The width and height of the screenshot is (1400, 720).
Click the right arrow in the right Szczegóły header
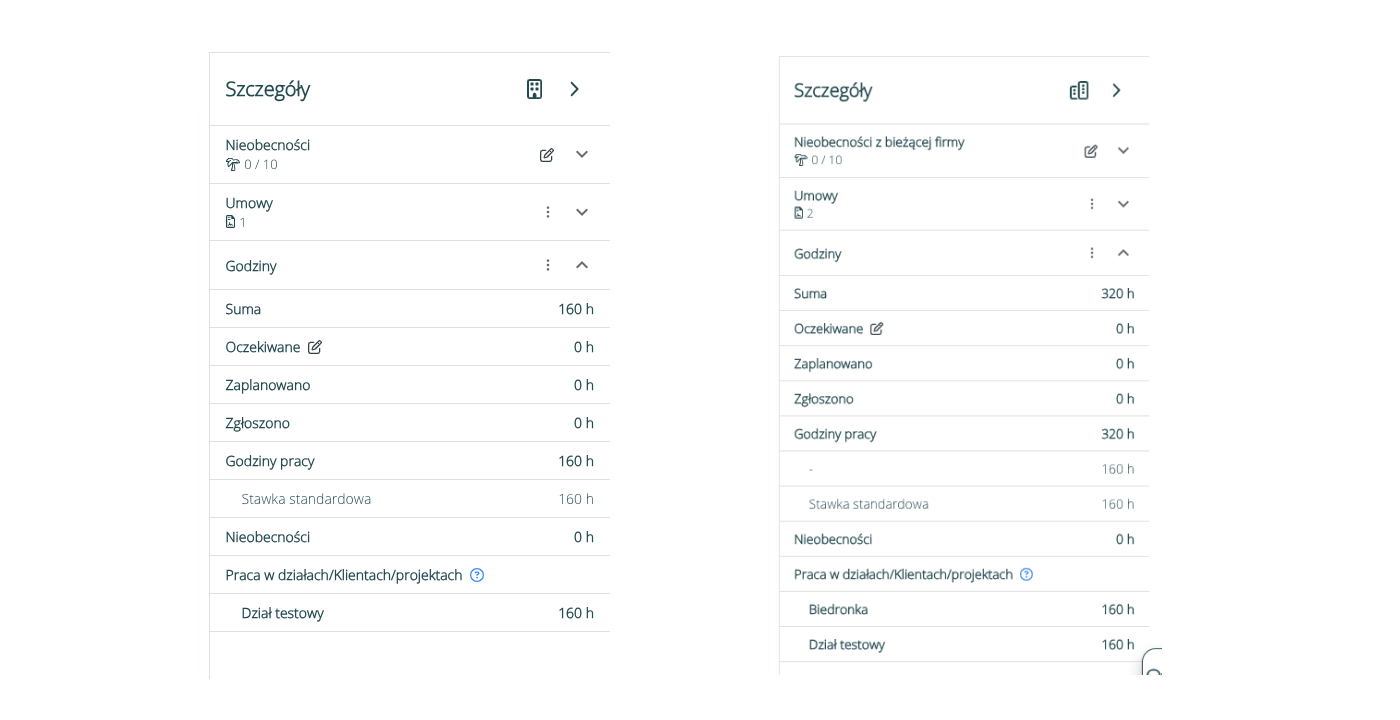pos(1117,91)
